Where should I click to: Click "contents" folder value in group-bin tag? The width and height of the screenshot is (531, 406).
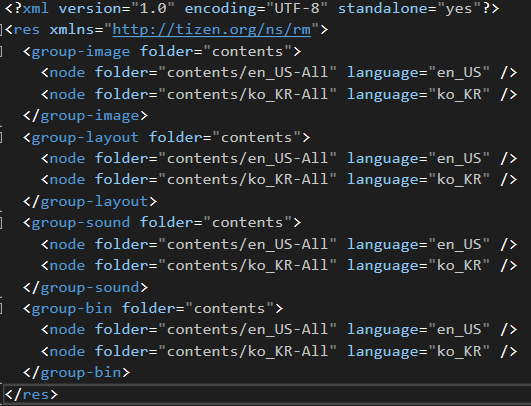[230, 308]
